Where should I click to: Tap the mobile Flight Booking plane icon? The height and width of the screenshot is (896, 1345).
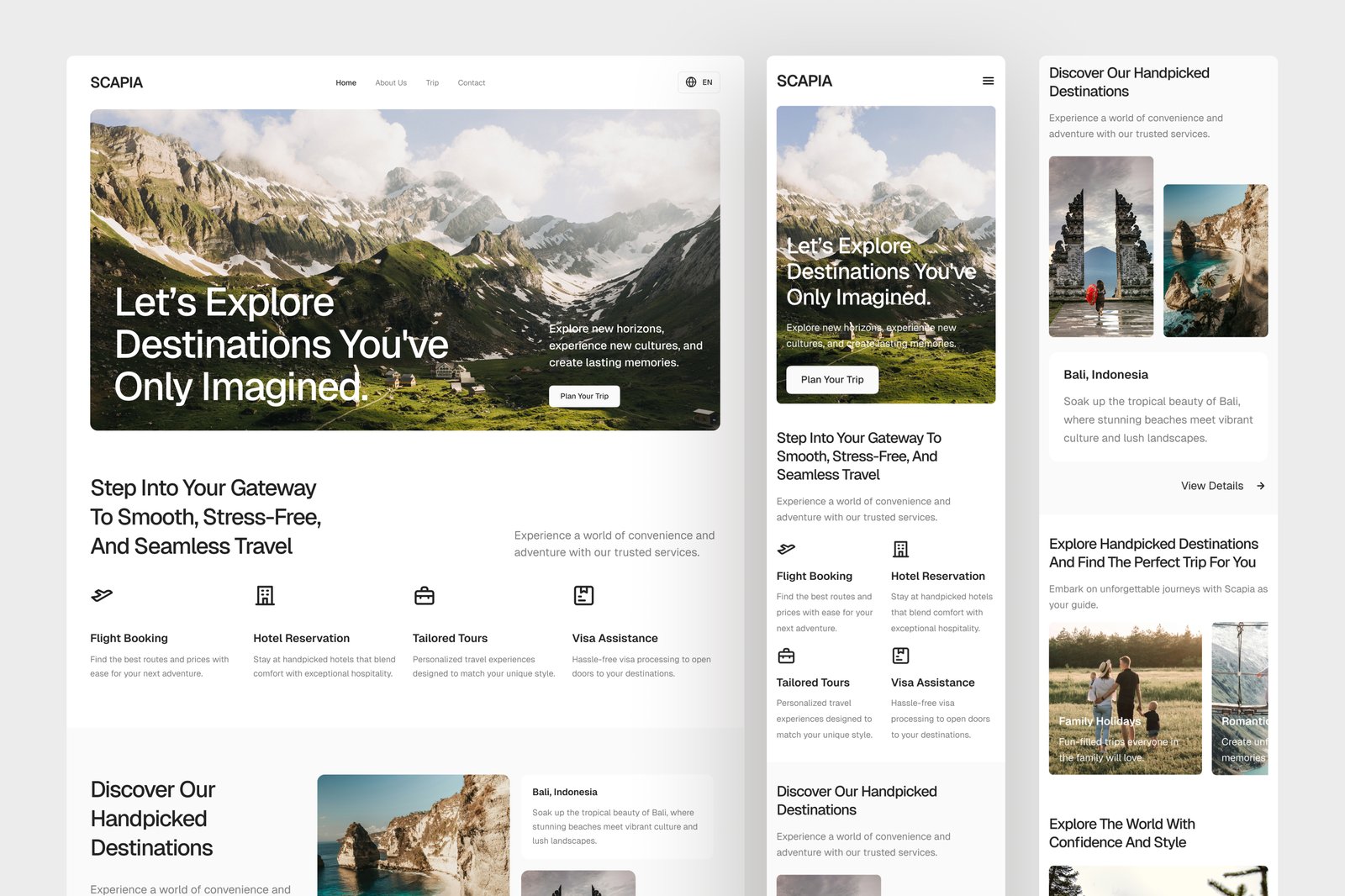point(787,549)
